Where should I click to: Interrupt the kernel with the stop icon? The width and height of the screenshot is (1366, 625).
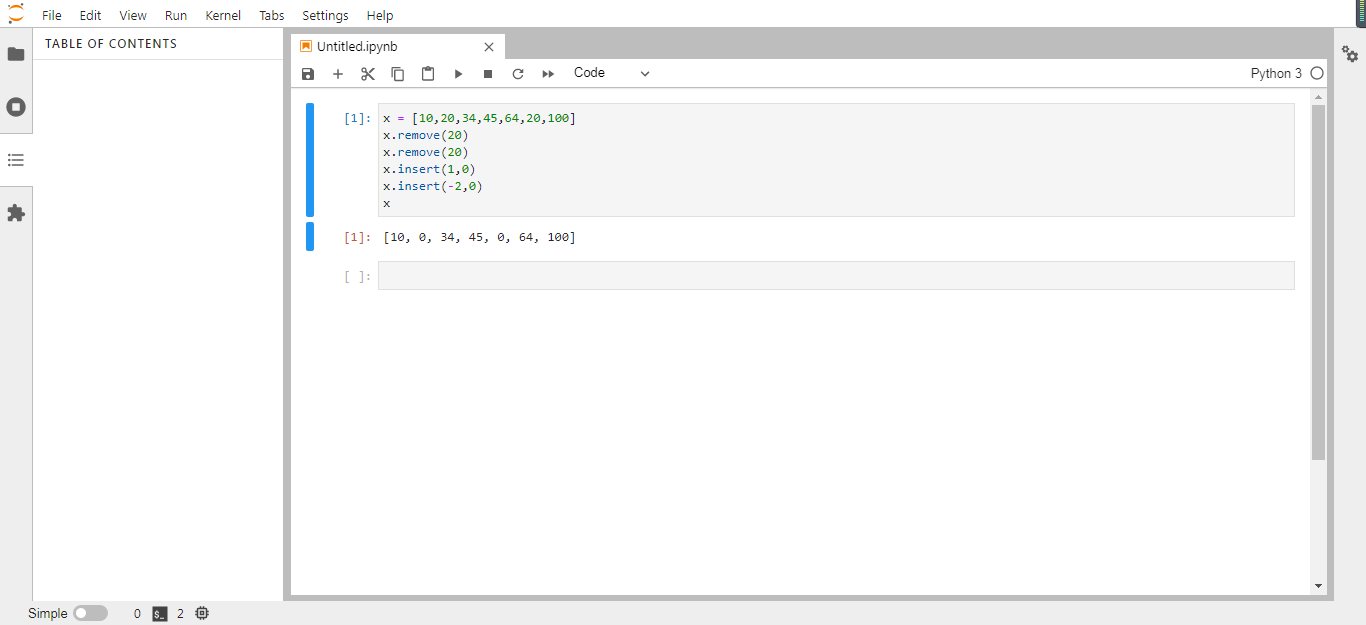click(x=488, y=74)
